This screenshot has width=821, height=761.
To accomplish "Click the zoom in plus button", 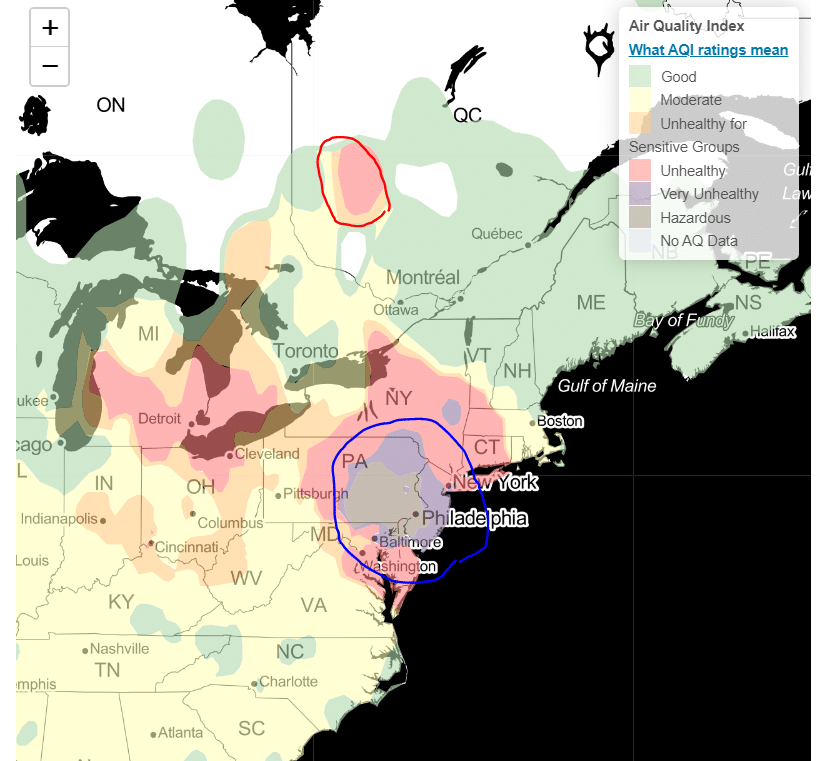I will point(50,28).
